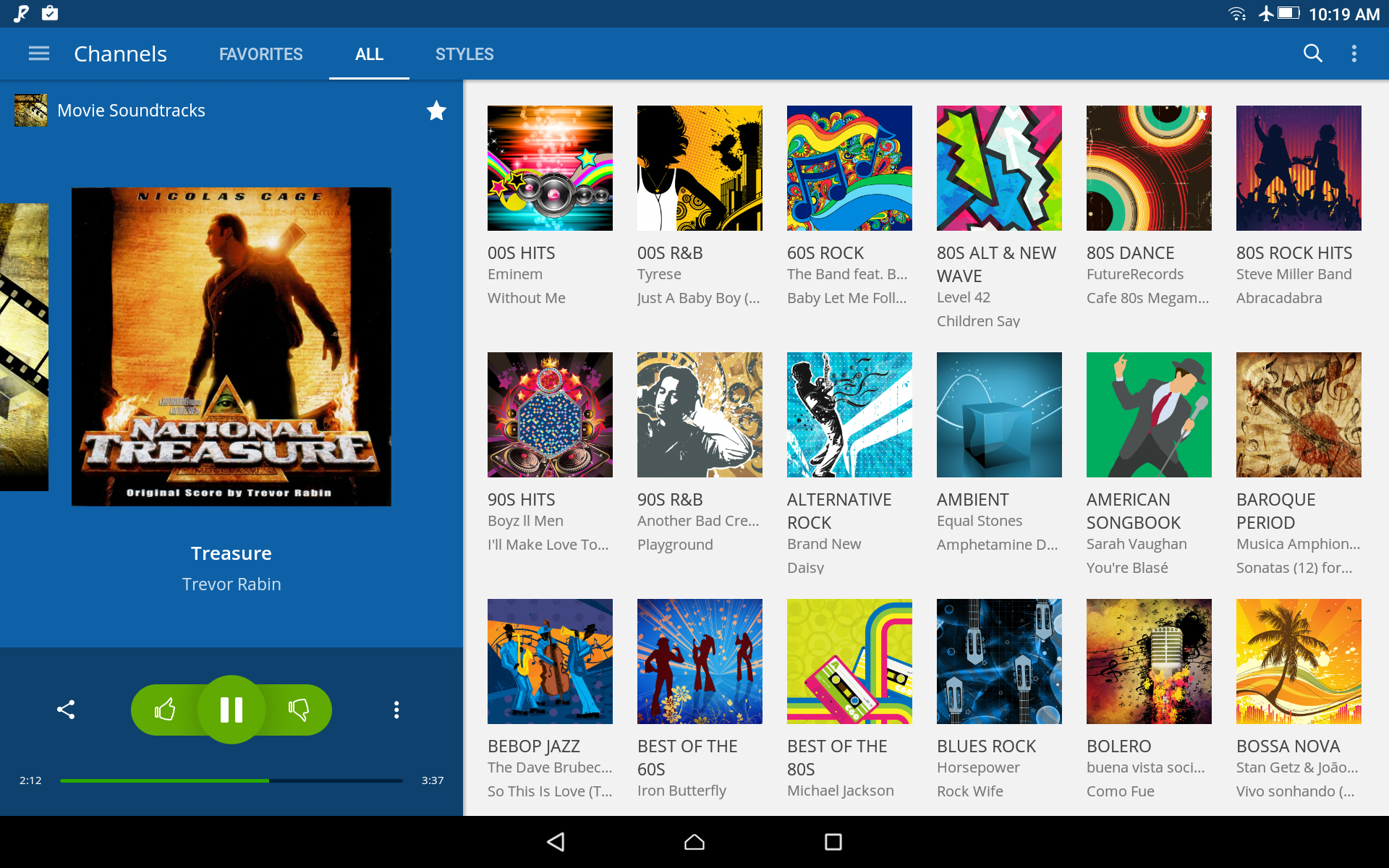Pause the currently playing music
The width and height of the screenshot is (1389, 868).
tap(231, 710)
